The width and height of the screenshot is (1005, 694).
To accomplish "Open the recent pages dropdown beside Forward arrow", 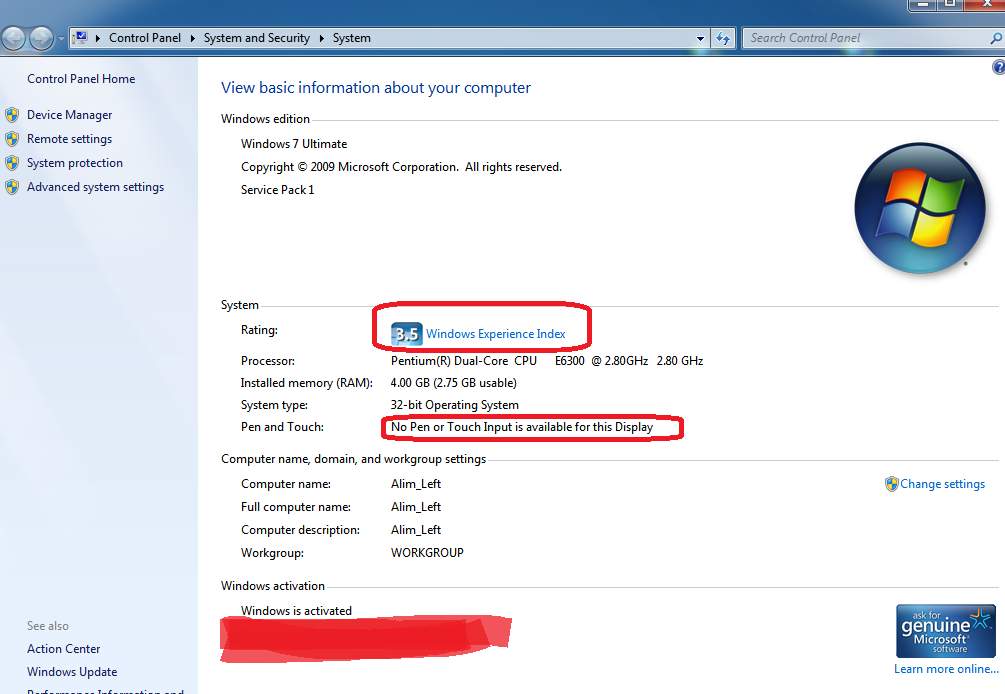I will tap(61, 38).
